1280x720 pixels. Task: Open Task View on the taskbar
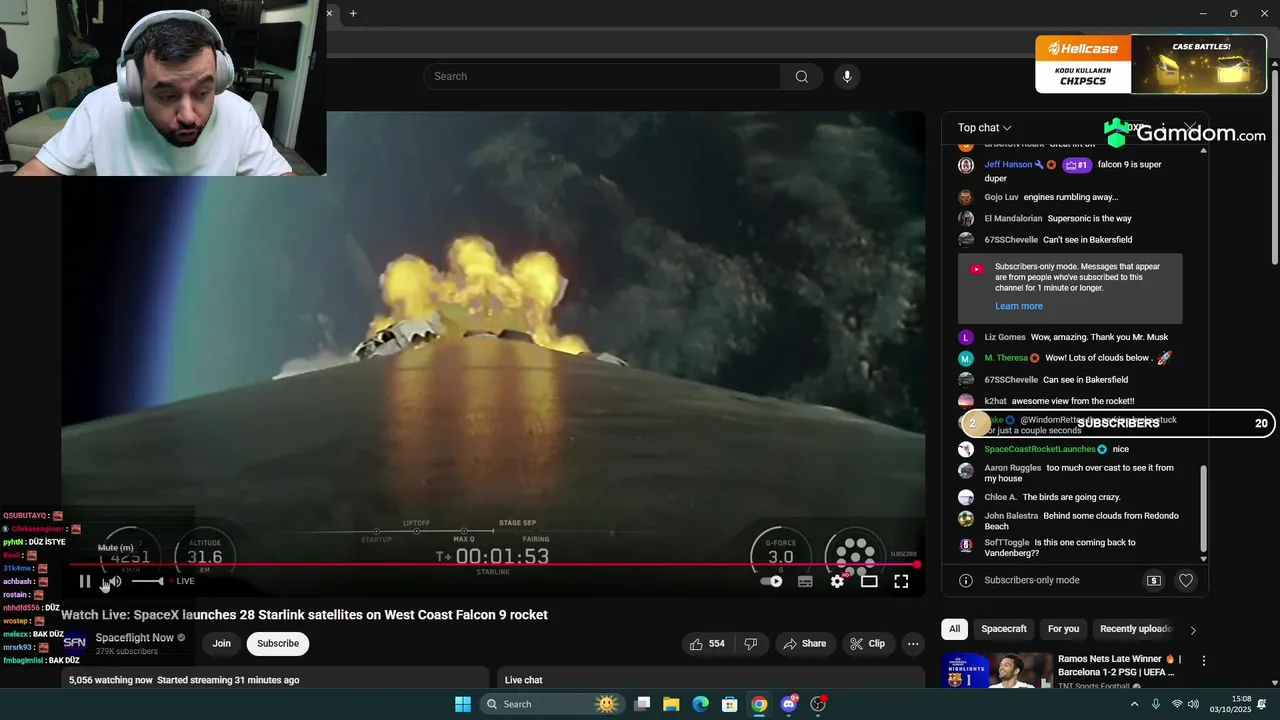pos(643,704)
